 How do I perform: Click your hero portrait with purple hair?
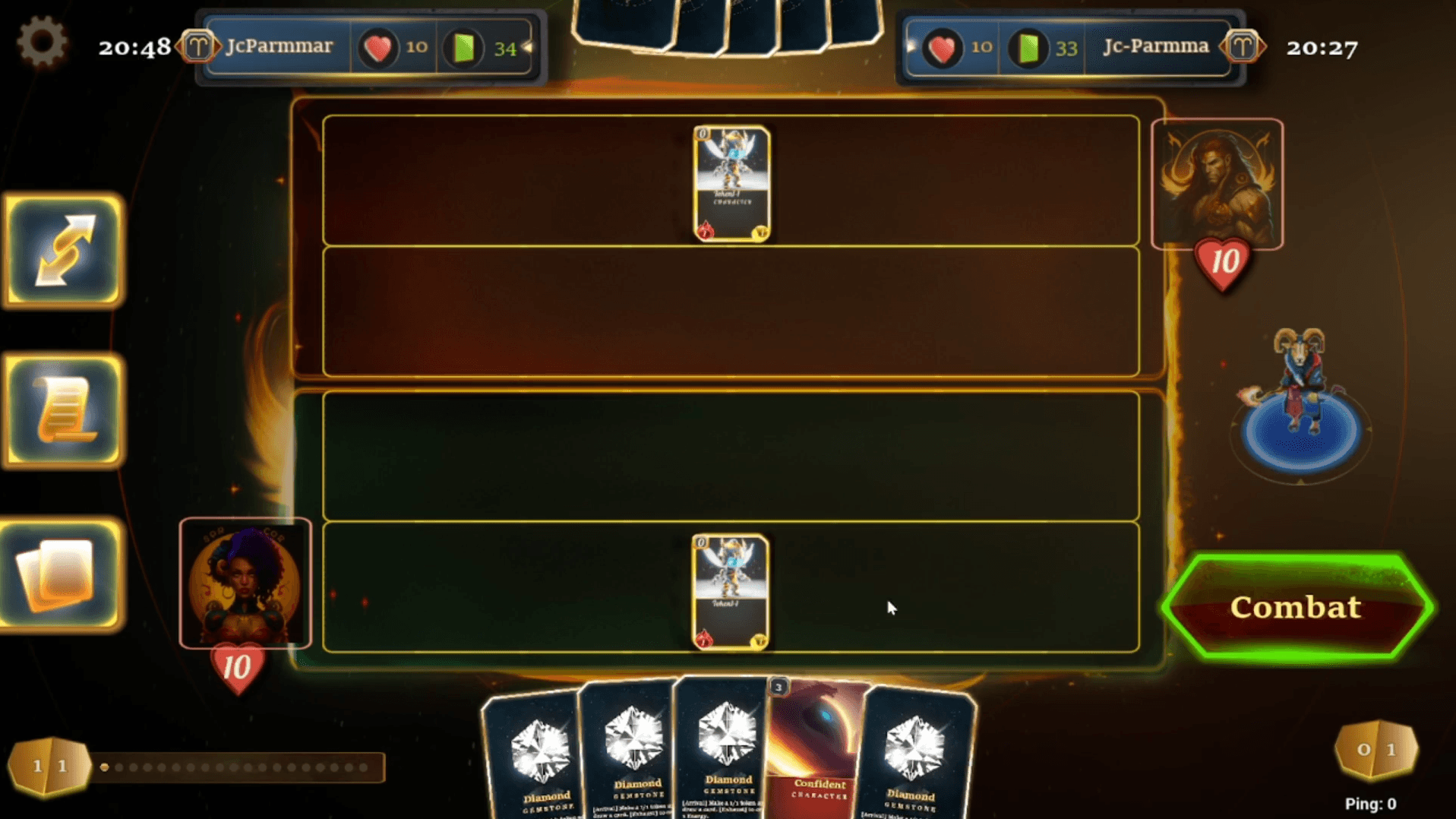pos(245,583)
